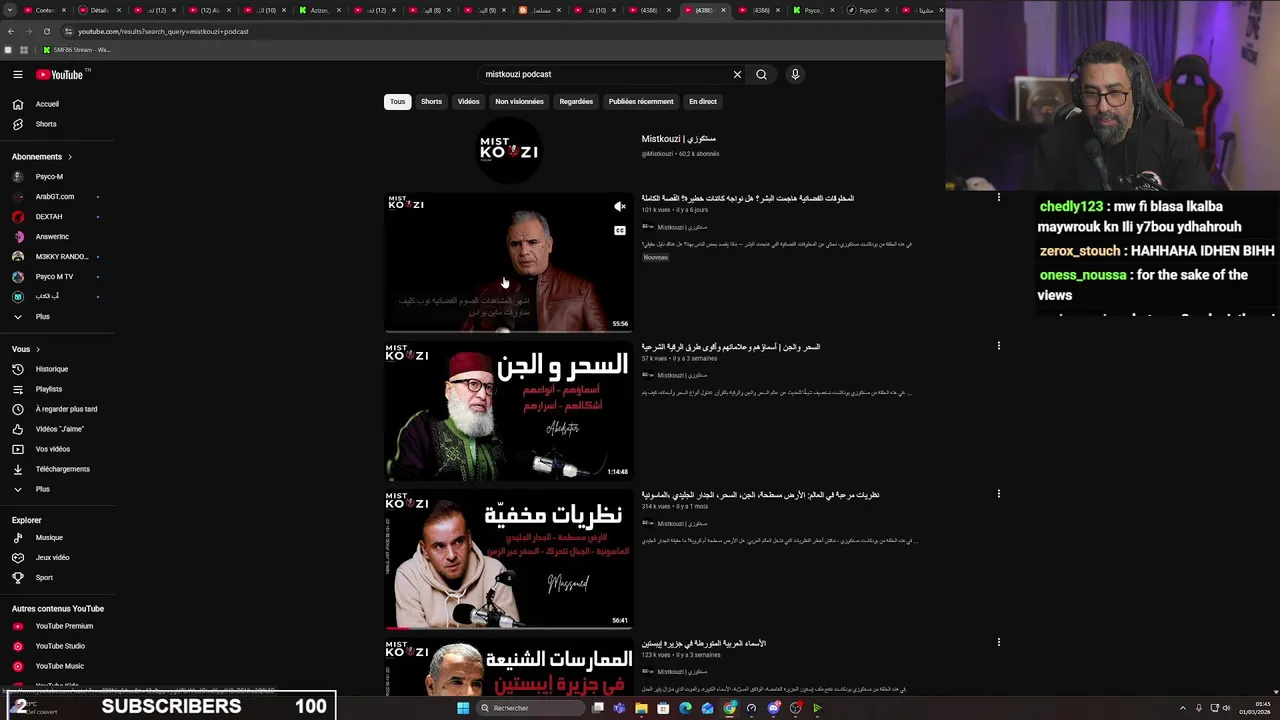Open the taskbar volume icon
This screenshot has height=720, width=1280.
(x=1227, y=708)
